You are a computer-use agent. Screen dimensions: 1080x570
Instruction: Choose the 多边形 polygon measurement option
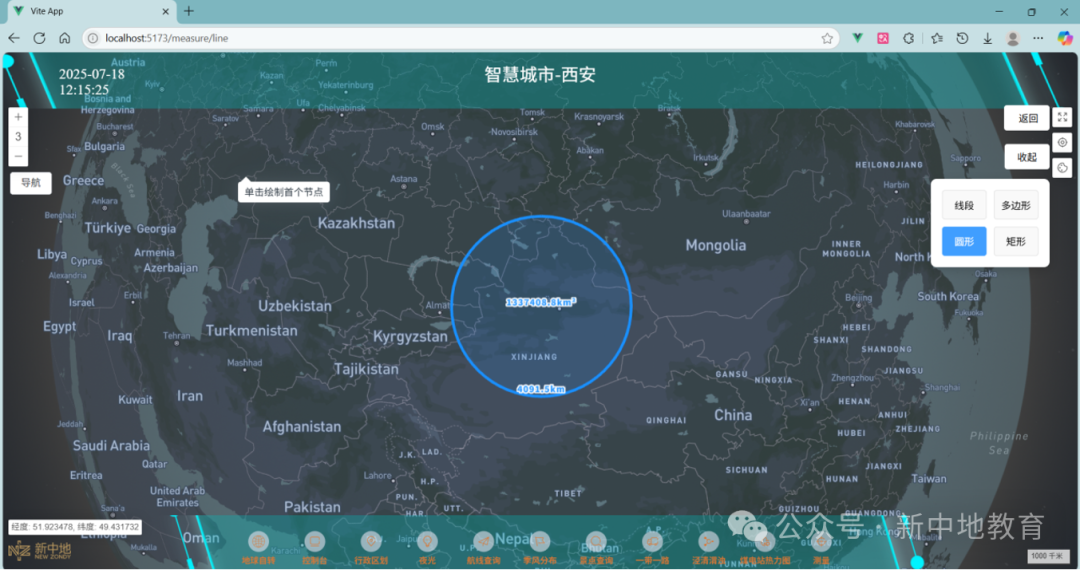(x=1016, y=205)
